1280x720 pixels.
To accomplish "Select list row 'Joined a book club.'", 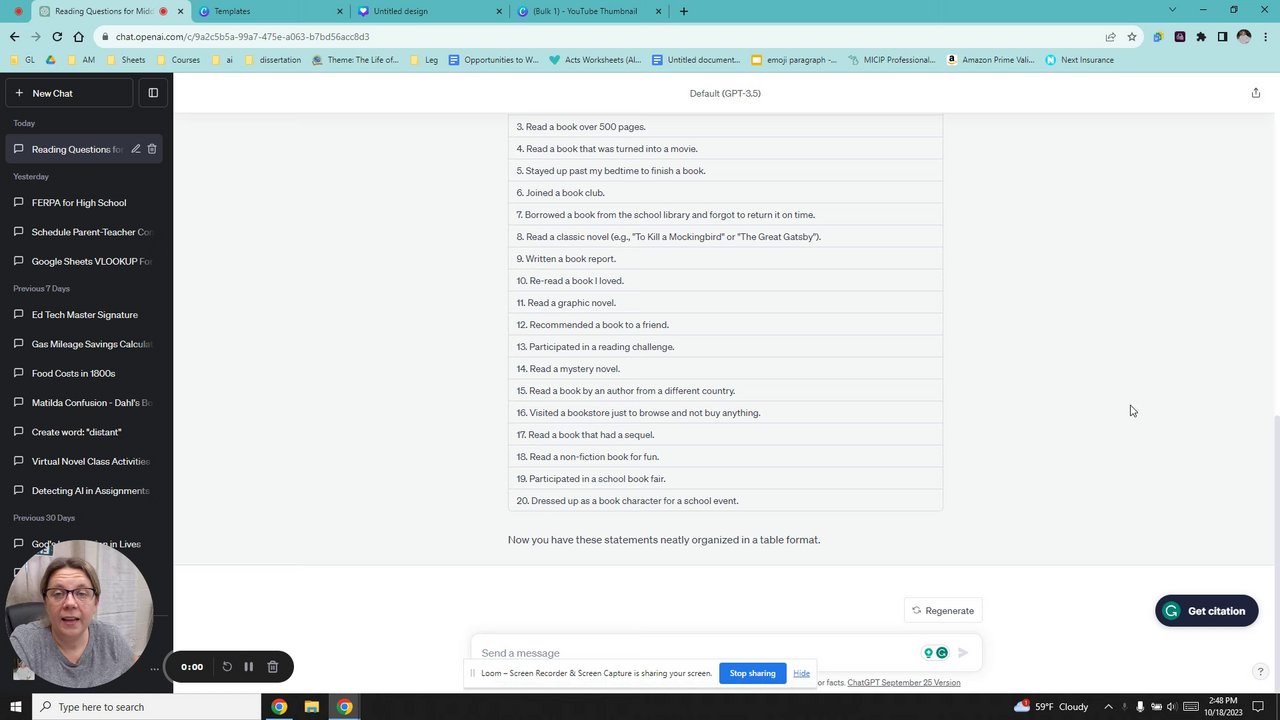I will click(x=725, y=193).
